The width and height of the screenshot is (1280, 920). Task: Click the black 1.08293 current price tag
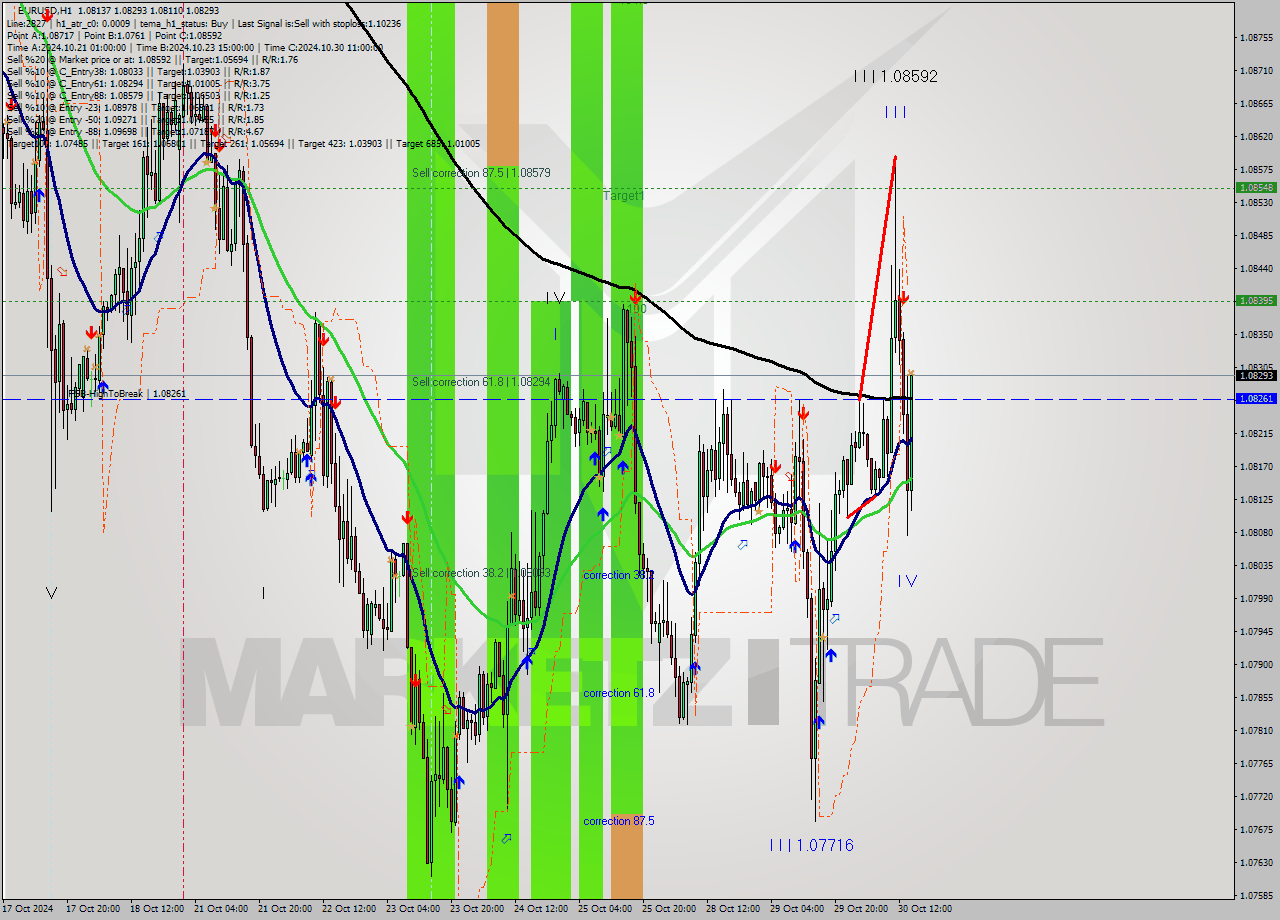point(1256,376)
